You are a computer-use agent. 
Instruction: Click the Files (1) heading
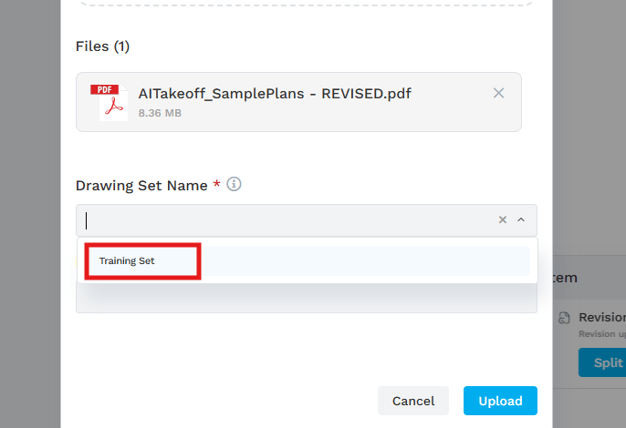(x=103, y=46)
